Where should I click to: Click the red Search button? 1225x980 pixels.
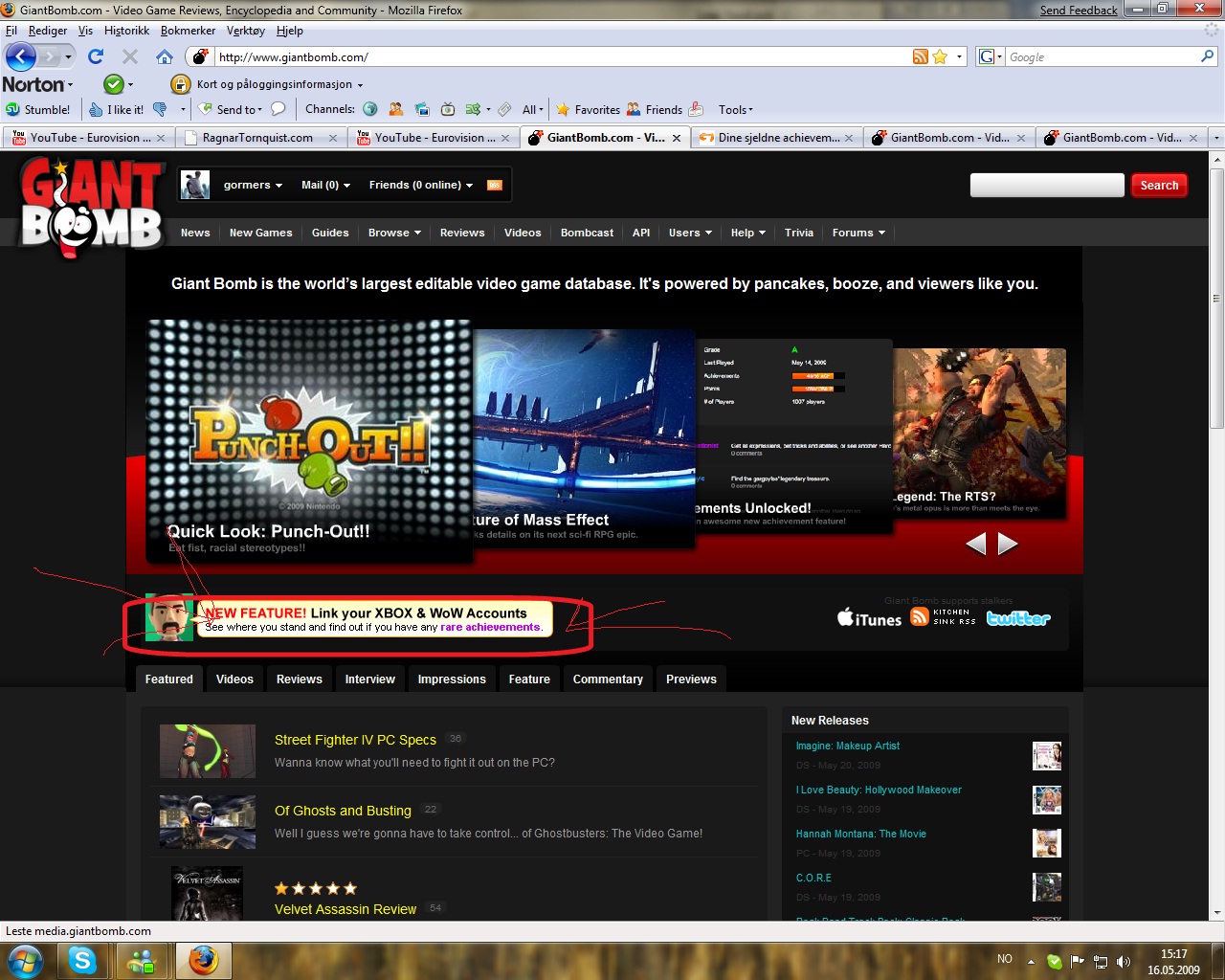1159,186
